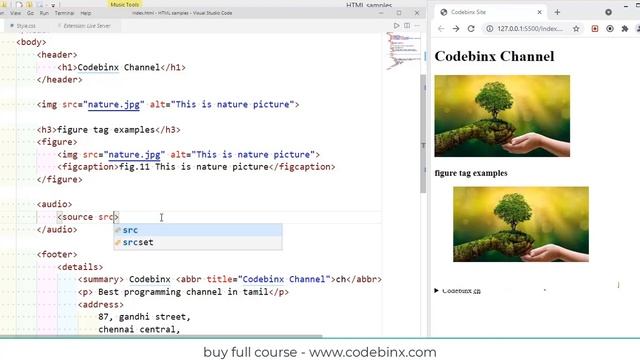Screen dimensions: 640x360
Task: Open the Help menu
Action: point(86,13)
